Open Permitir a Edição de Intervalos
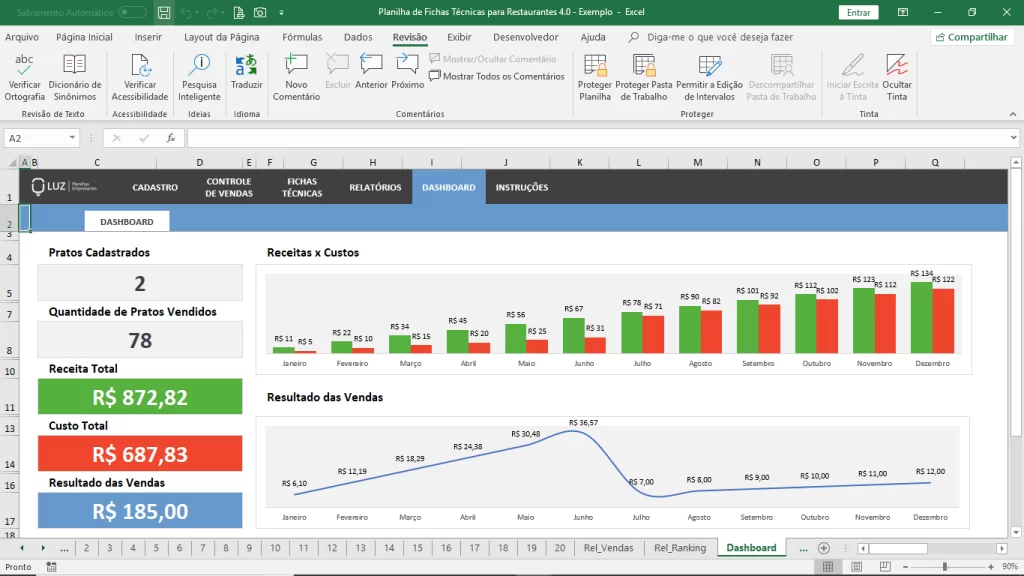This screenshot has width=1024, height=576. 709,77
